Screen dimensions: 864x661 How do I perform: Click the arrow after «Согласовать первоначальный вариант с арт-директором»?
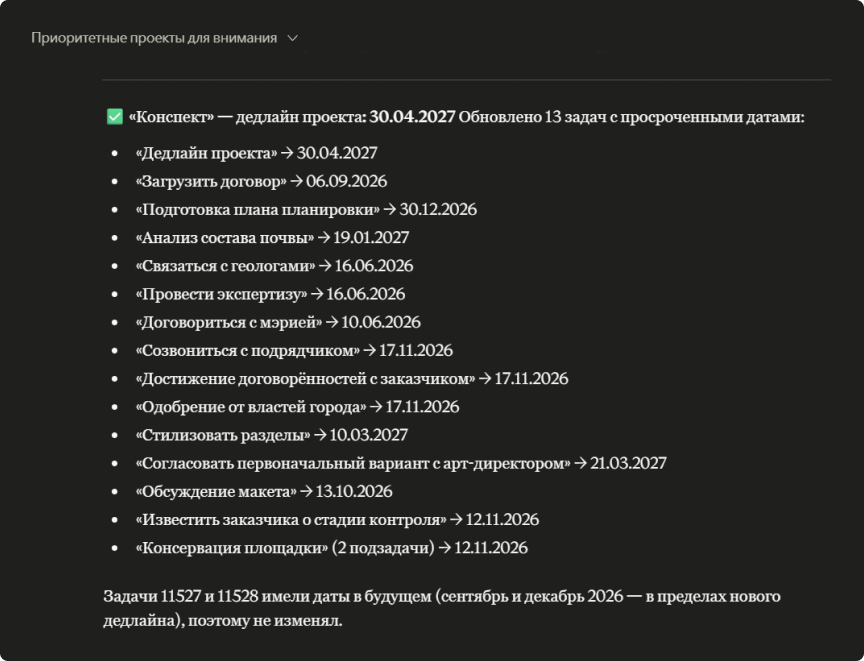point(580,463)
